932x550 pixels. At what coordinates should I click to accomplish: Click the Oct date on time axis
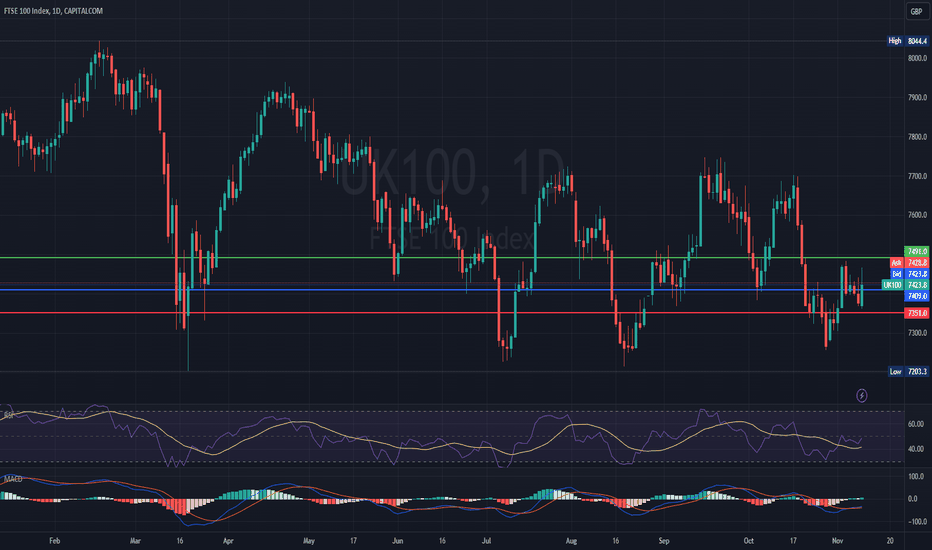pyautogui.click(x=748, y=540)
